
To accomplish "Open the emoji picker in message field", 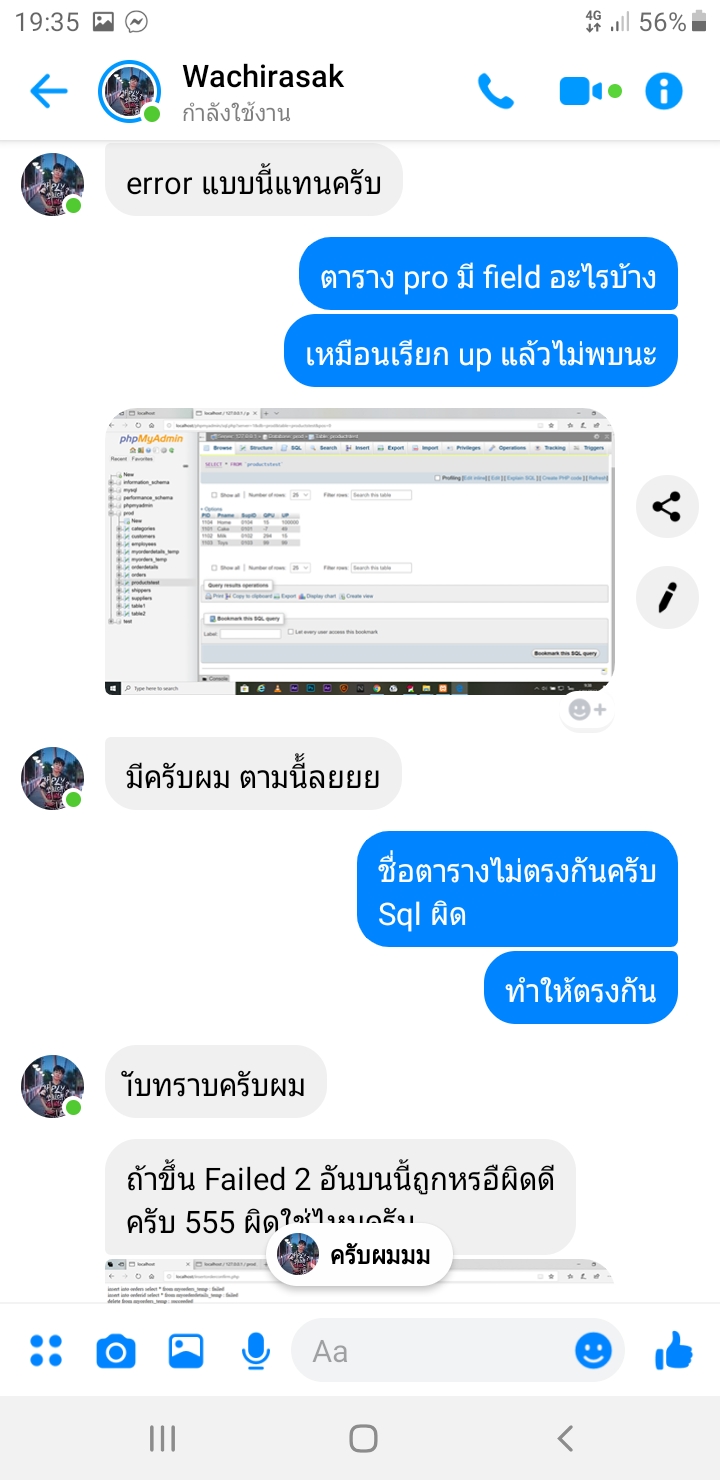I will click(594, 1351).
